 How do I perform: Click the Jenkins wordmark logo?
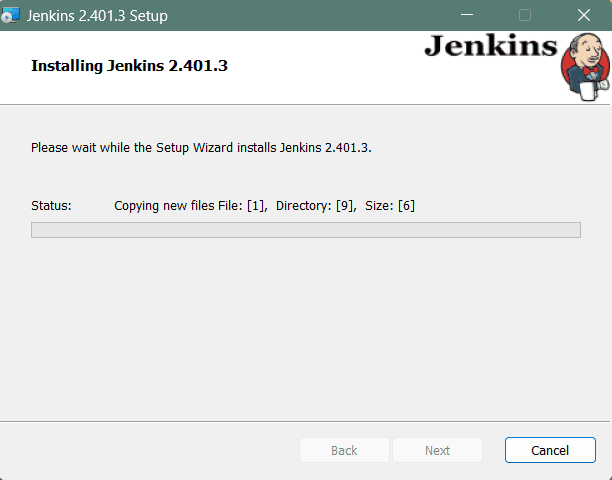[491, 47]
